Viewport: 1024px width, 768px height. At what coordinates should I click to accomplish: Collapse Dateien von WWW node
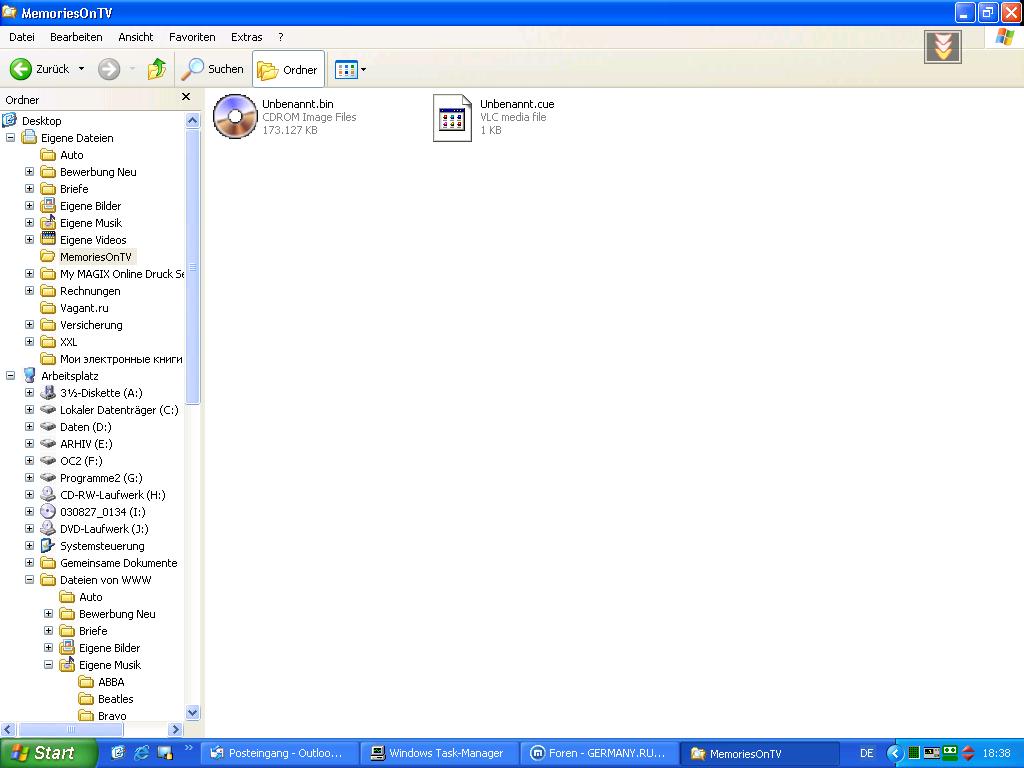[29, 579]
